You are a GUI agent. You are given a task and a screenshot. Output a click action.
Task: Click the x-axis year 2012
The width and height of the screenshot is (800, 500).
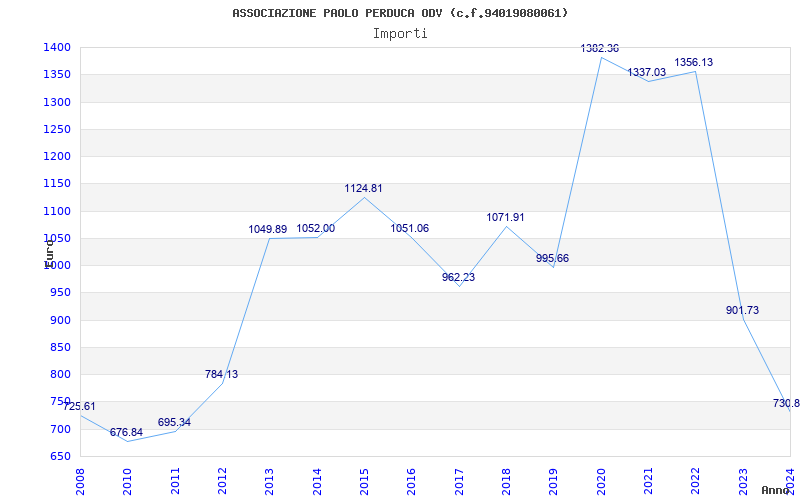(222, 481)
